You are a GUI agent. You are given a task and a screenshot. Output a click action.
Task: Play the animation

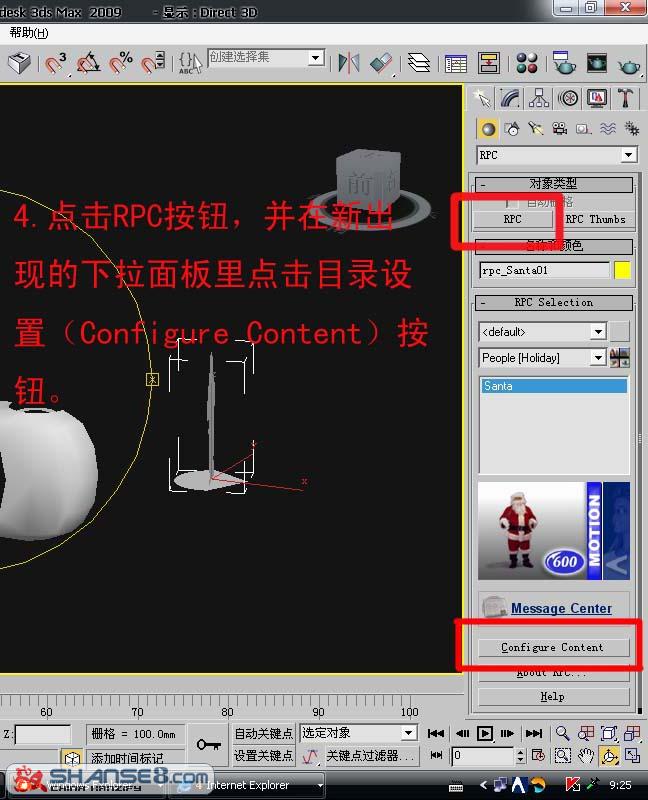click(x=485, y=733)
